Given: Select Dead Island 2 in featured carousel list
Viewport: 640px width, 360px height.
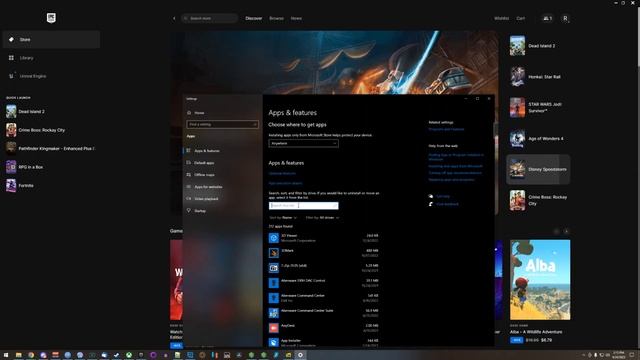Looking at the screenshot, I should pyautogui.click(x=538, y=46).
